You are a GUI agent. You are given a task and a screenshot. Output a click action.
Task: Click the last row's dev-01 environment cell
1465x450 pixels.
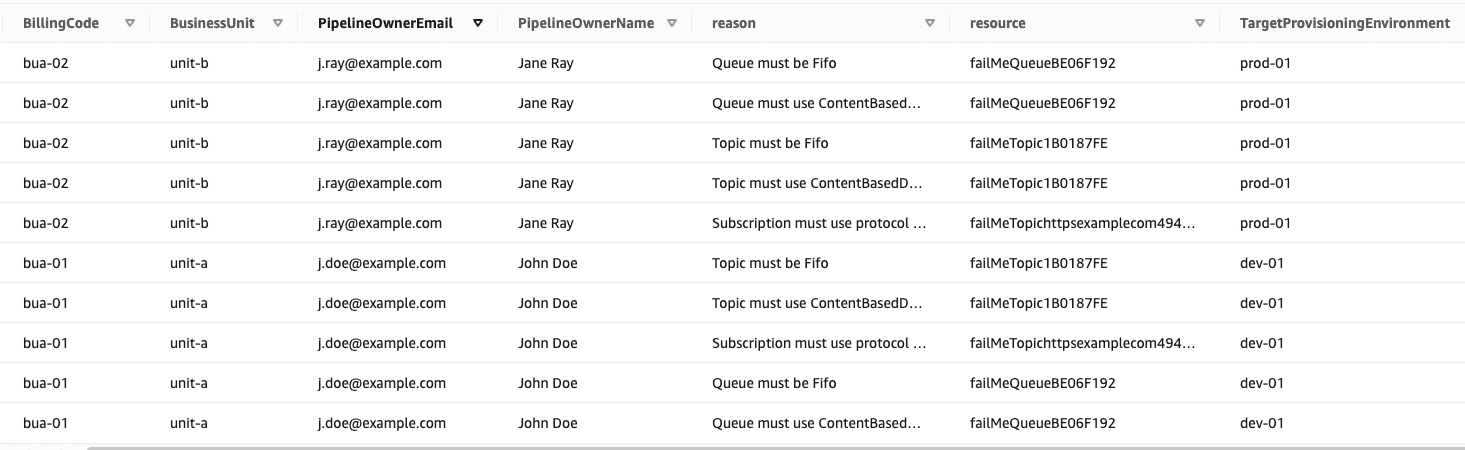point(1261,423)
